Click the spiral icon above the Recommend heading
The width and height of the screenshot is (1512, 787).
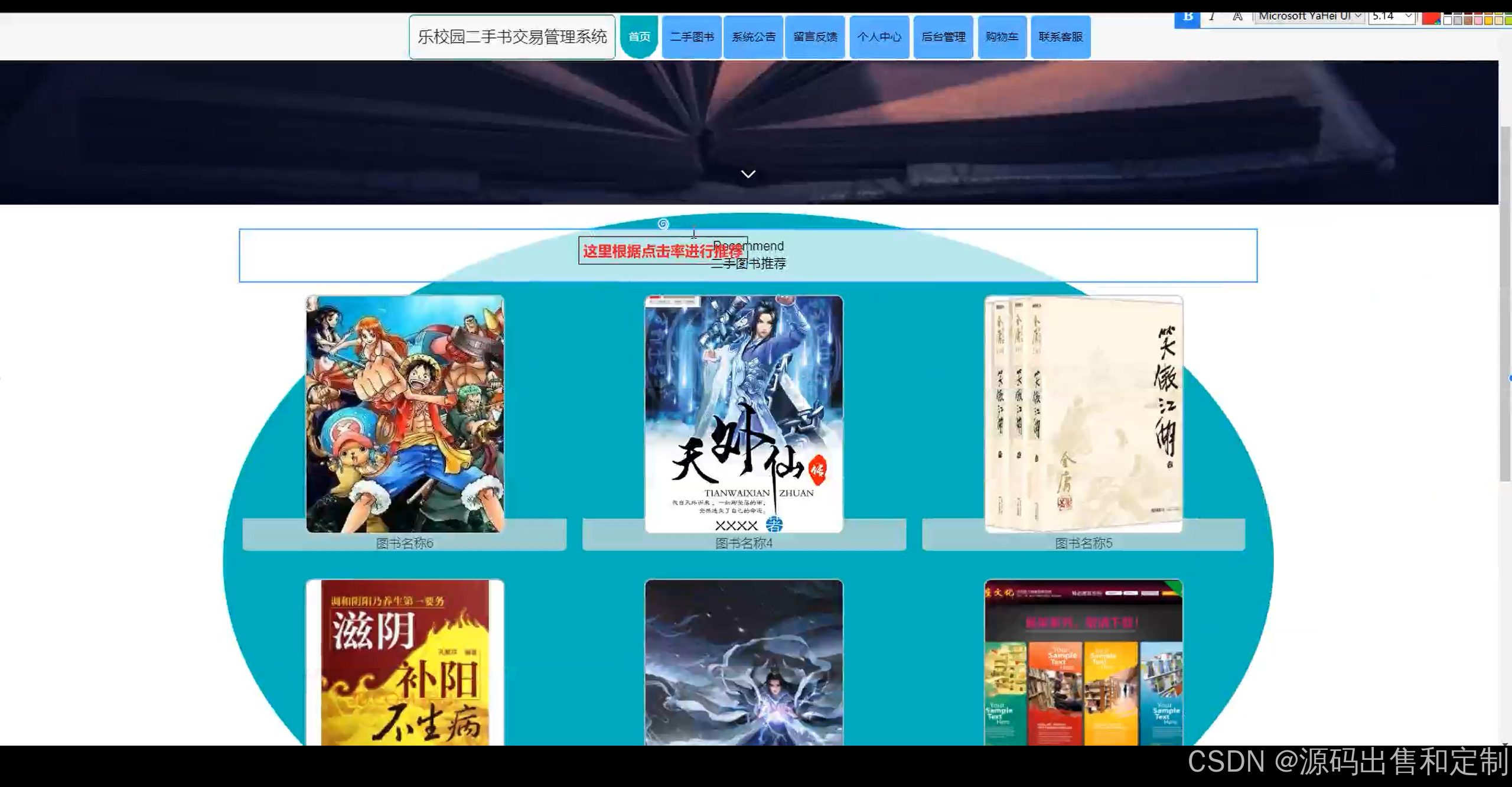pyautogui.click(x=663, y=224)
